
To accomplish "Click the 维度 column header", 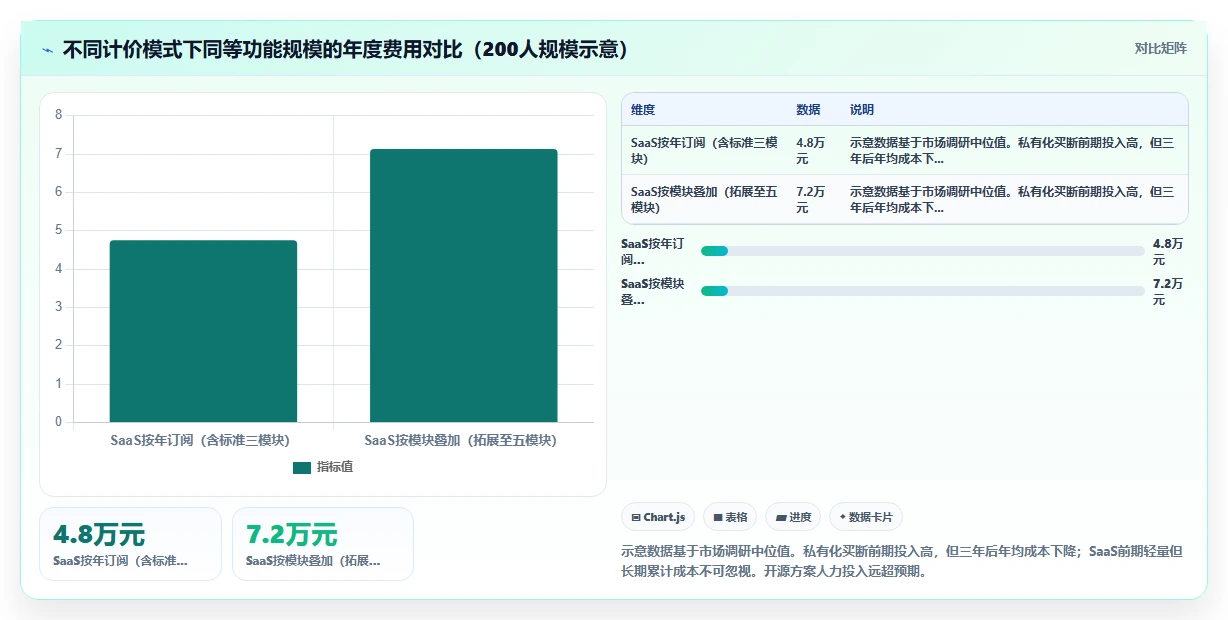I will pos(643,110).
